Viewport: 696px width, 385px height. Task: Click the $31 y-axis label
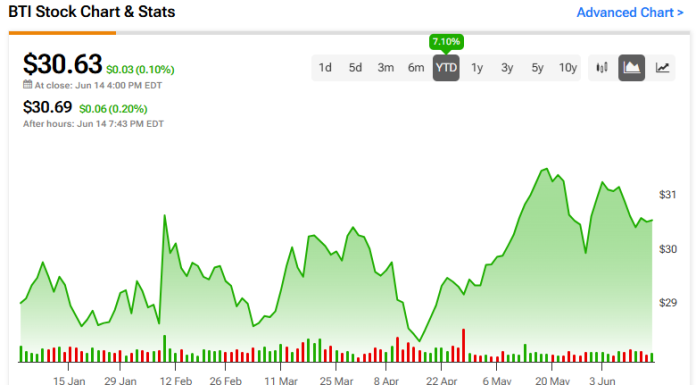668,194
